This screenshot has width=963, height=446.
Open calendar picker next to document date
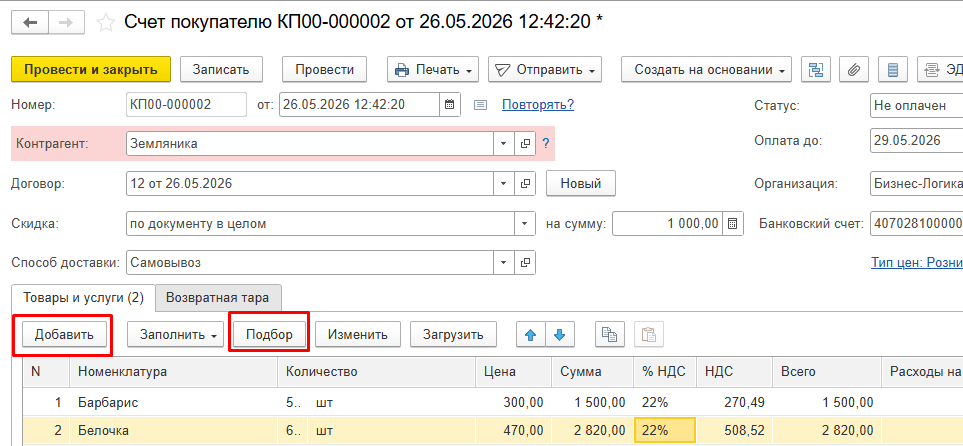[450, 104]
